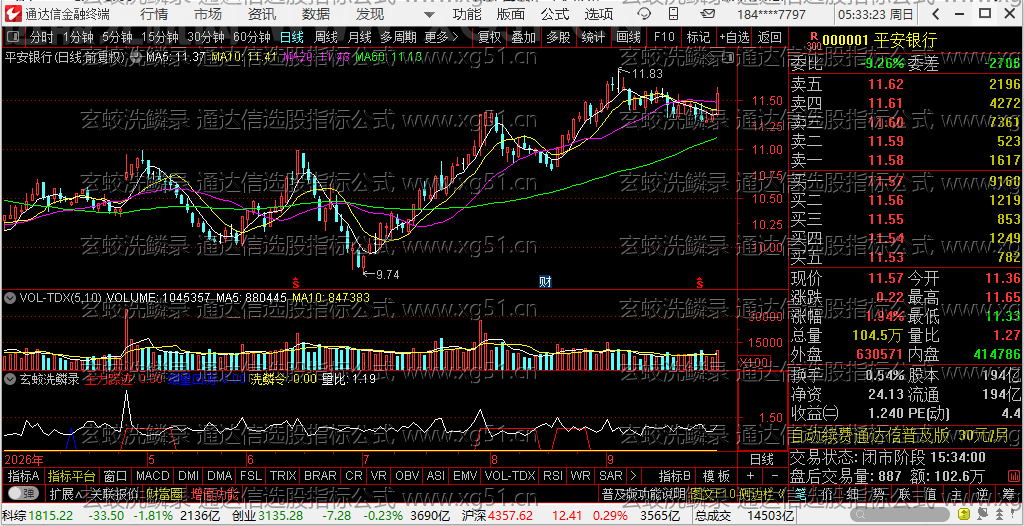Click the 统计 statistics button
Screen dimensions: 1024x526
(593, 37)
